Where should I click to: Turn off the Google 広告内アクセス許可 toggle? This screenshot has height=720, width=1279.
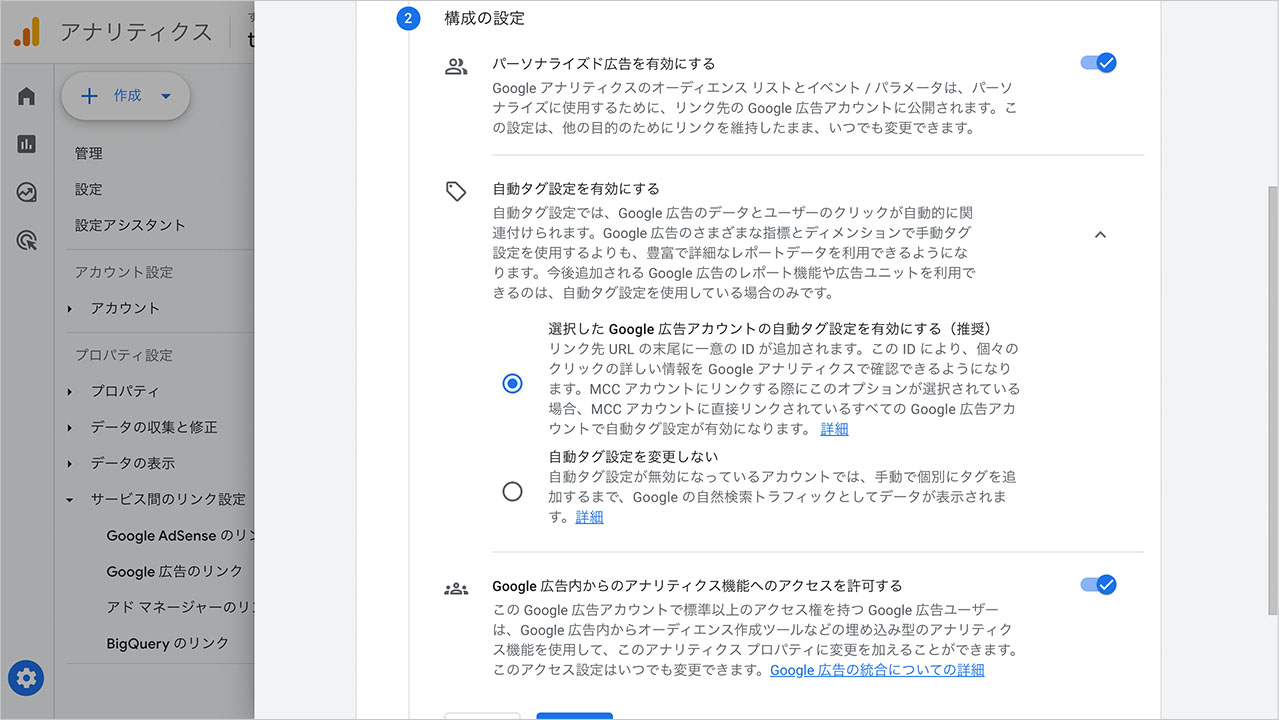[x=1097, y=585]
